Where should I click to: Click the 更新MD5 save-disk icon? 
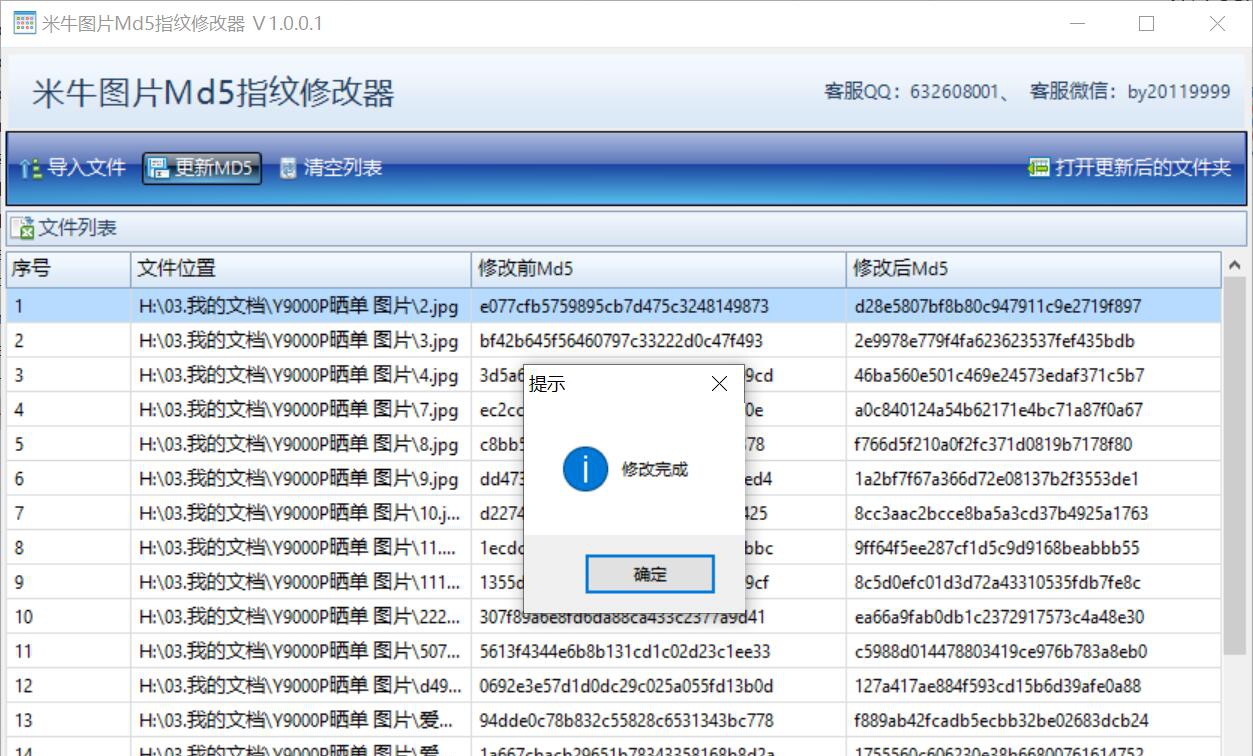[158, 168]
